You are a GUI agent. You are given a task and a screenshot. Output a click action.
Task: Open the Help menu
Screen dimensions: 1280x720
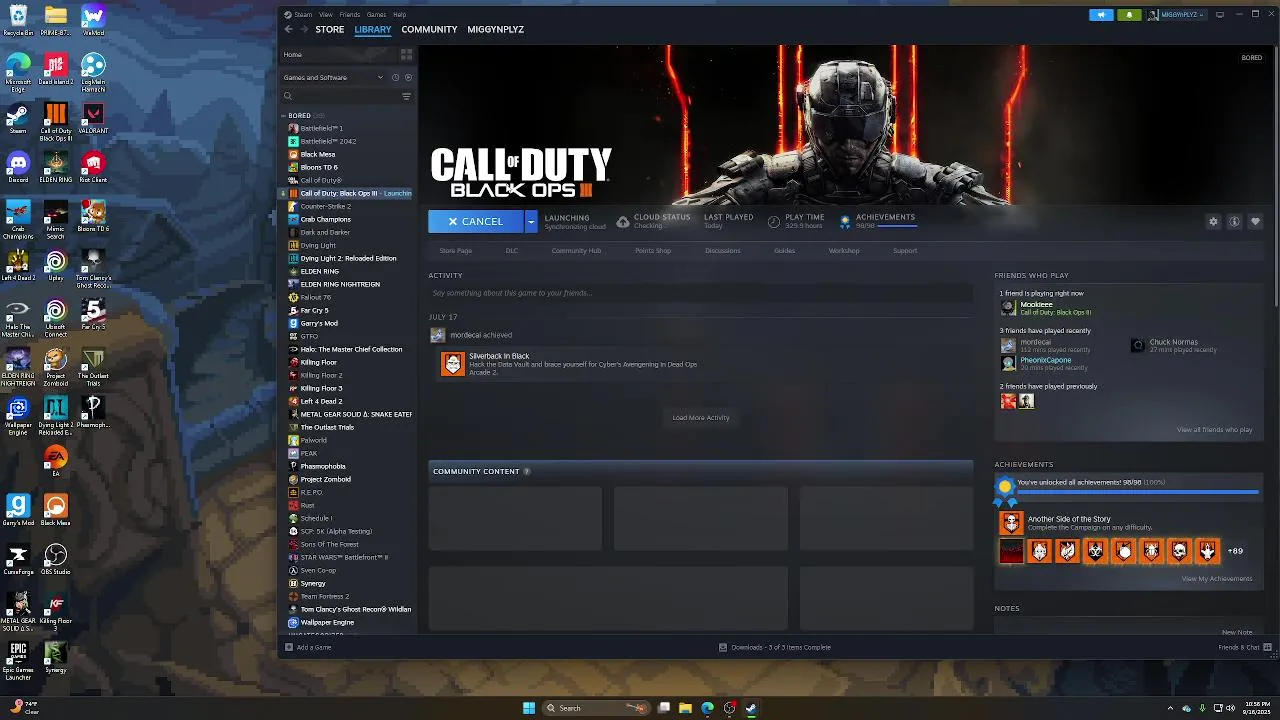coord(399,15)
